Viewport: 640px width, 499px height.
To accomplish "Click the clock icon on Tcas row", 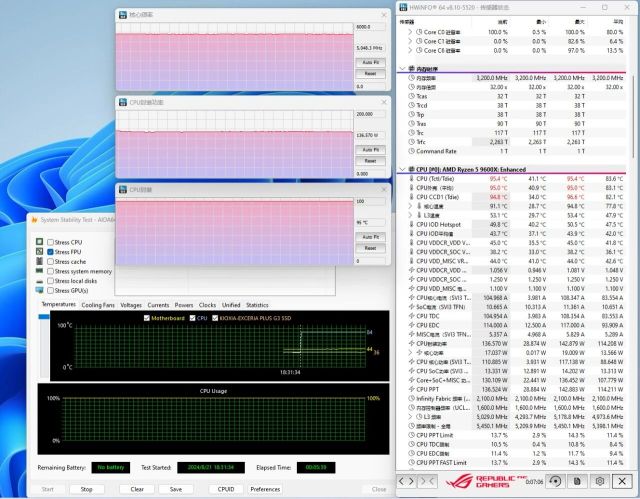I will click(x=411, y=96).
